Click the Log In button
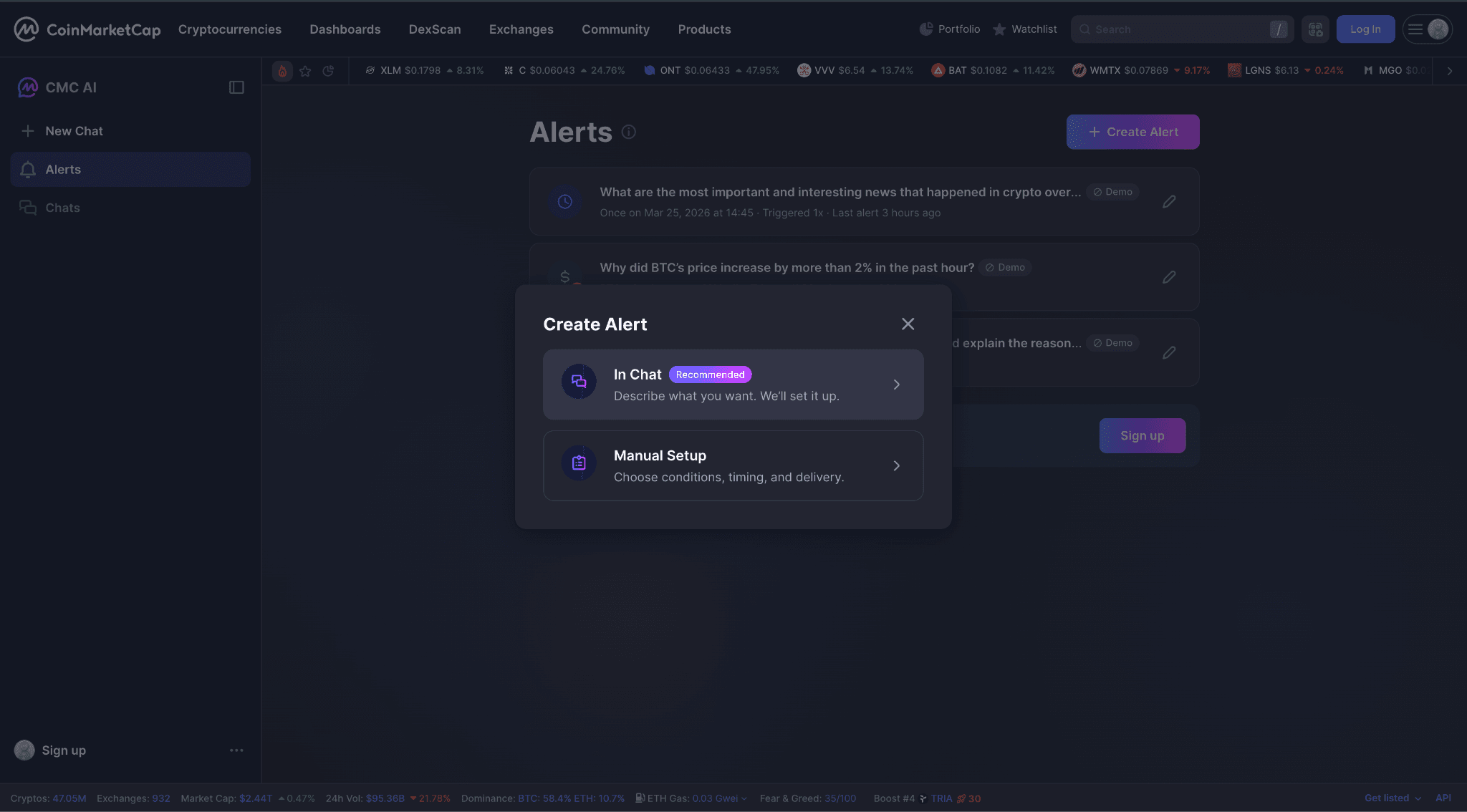 click(1365, 29)
